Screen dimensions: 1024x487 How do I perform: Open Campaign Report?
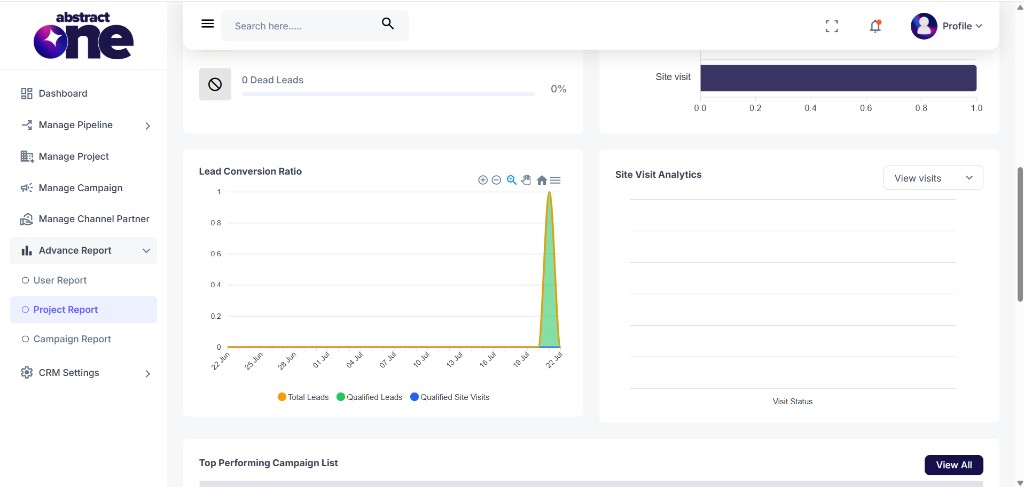click(x=72, y=339)
